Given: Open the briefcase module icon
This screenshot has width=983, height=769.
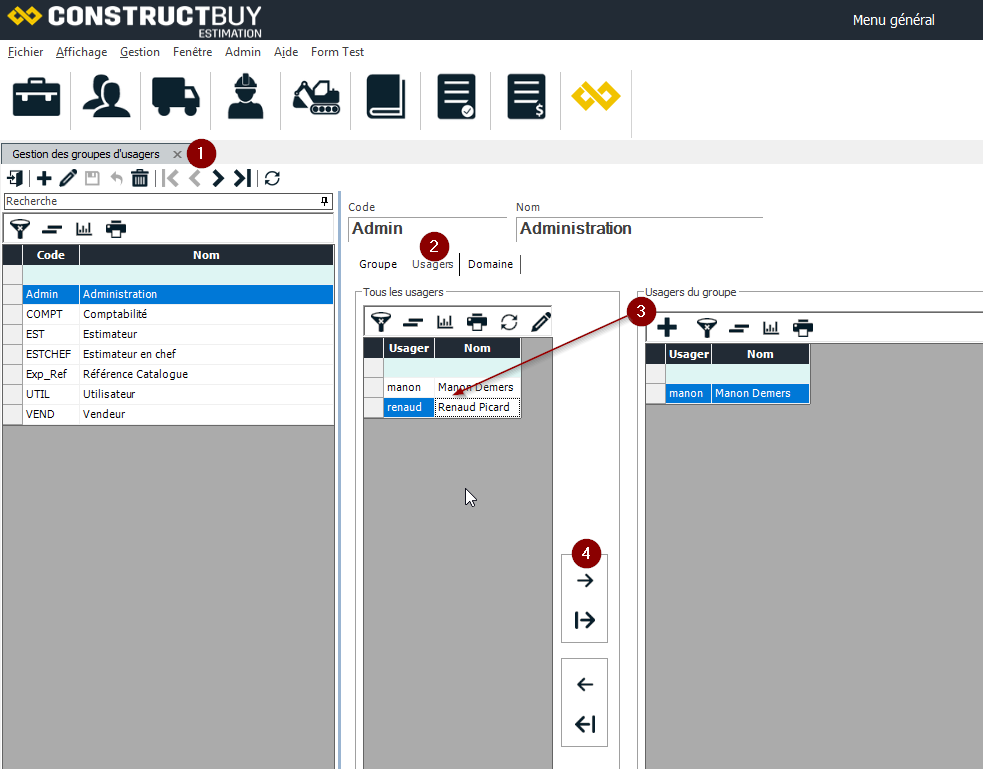Looking at the screenshot, I should [36, 97].
